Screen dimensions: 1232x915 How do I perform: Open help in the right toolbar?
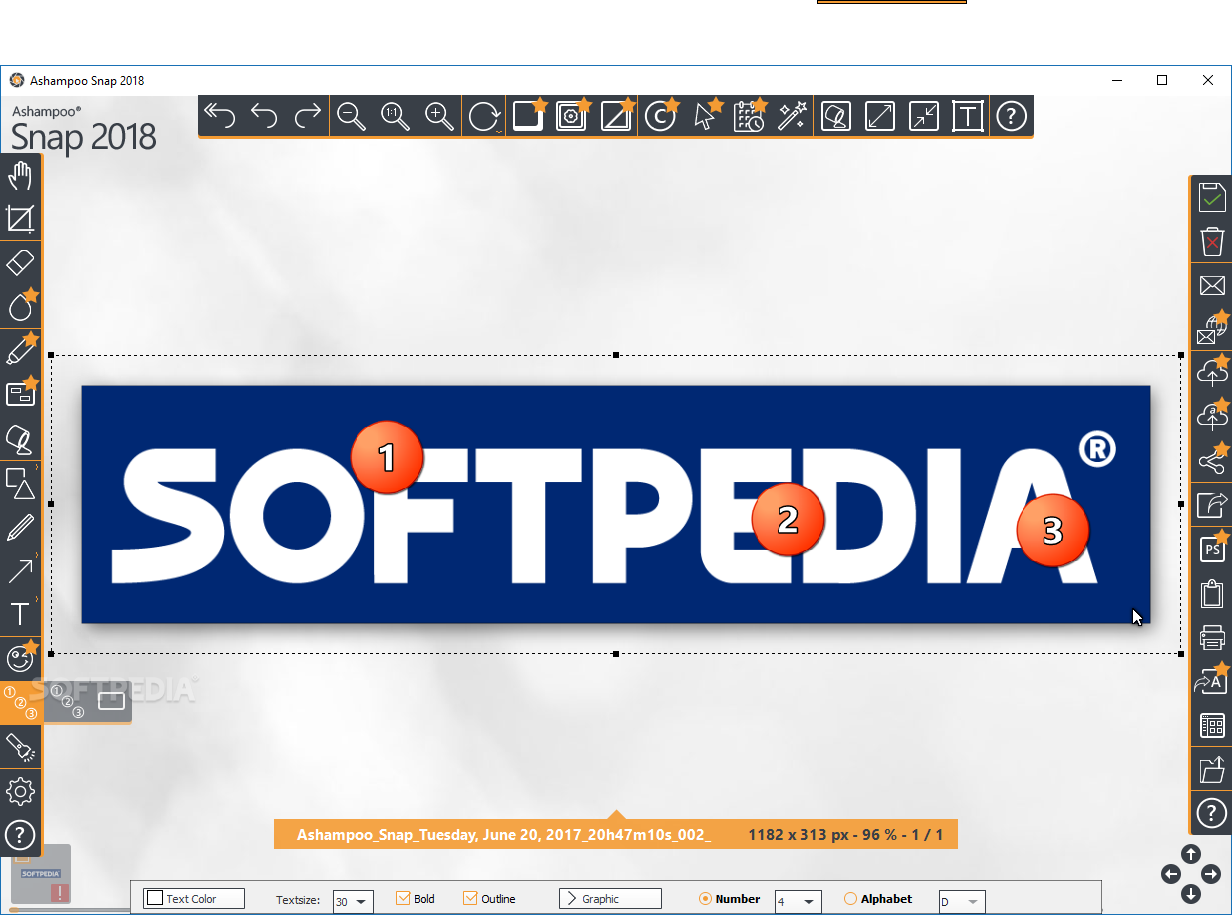pos(1212,812)
